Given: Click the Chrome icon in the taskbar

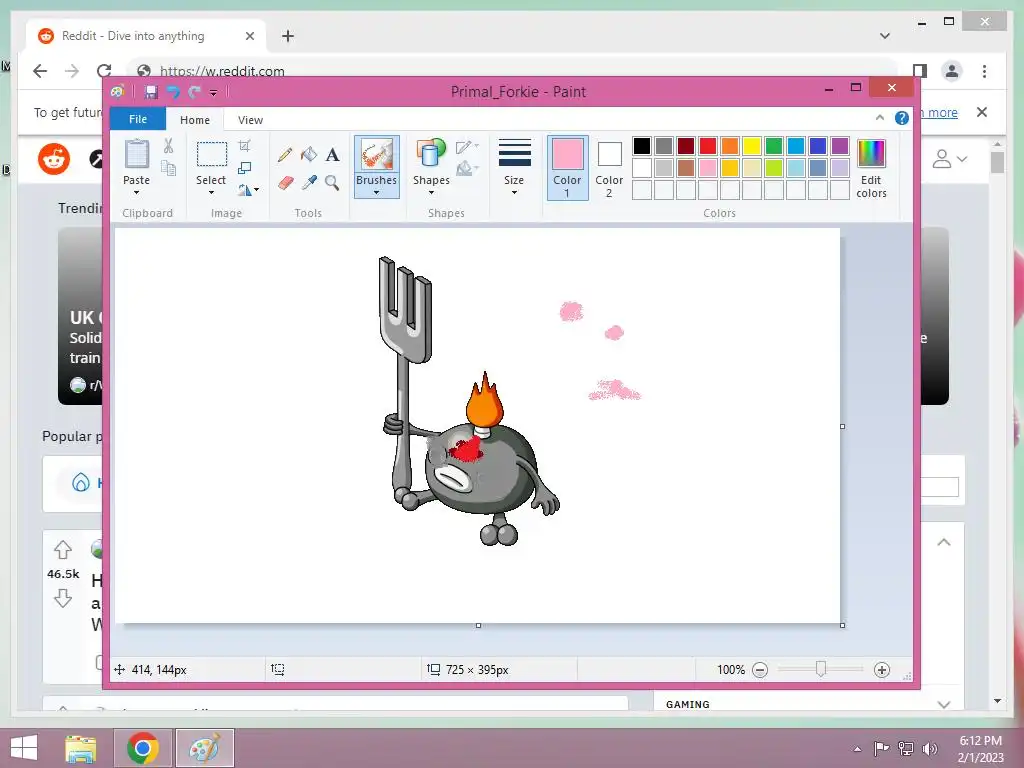Looking at the screenshot, I should click(x=143, y=748).
